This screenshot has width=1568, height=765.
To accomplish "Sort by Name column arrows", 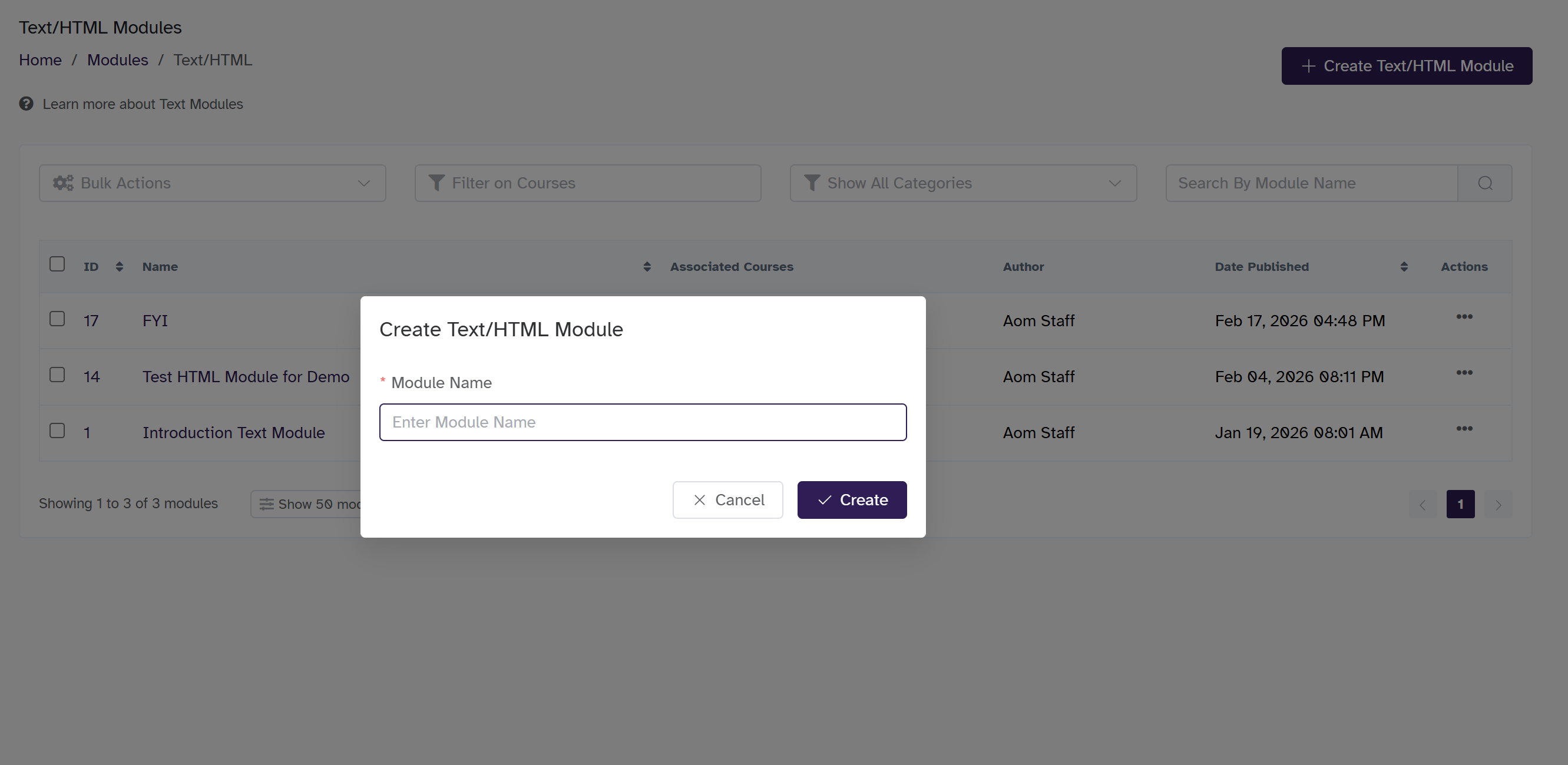I will (x=646, y=267).
